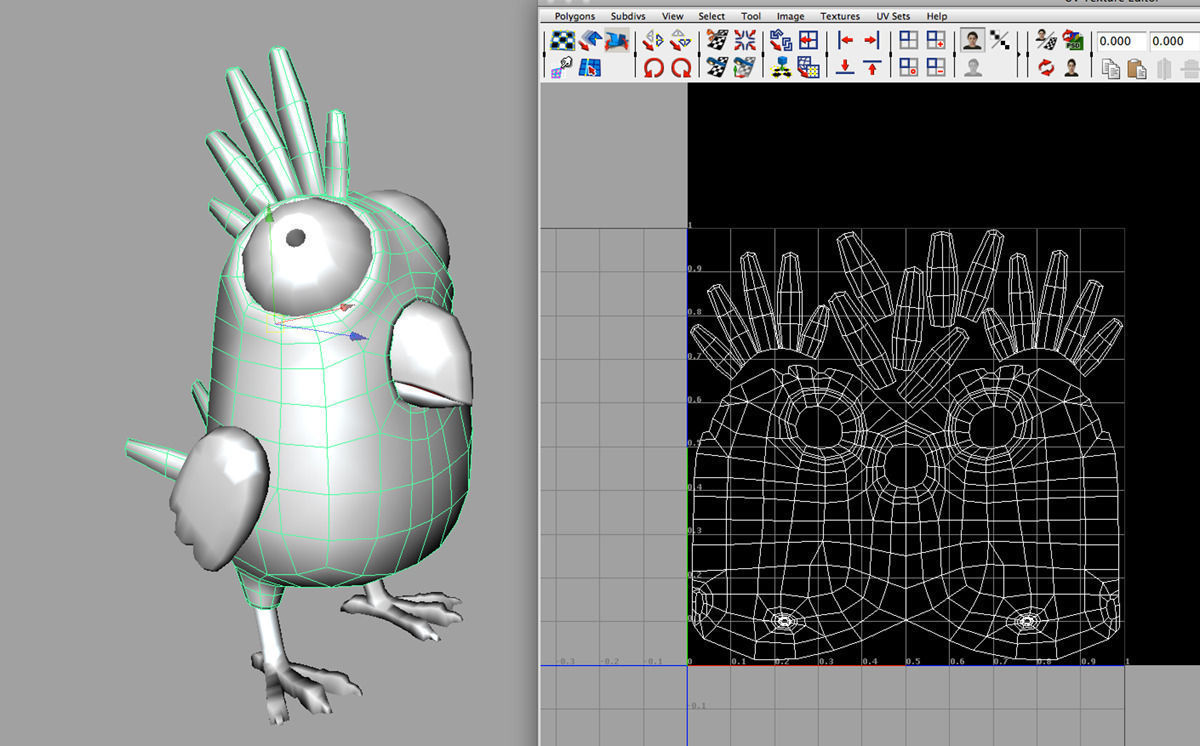Viewport: 1200px width, 746px height.
Task: Toggle isolate select mode grid icon
Action: (908, 41)
